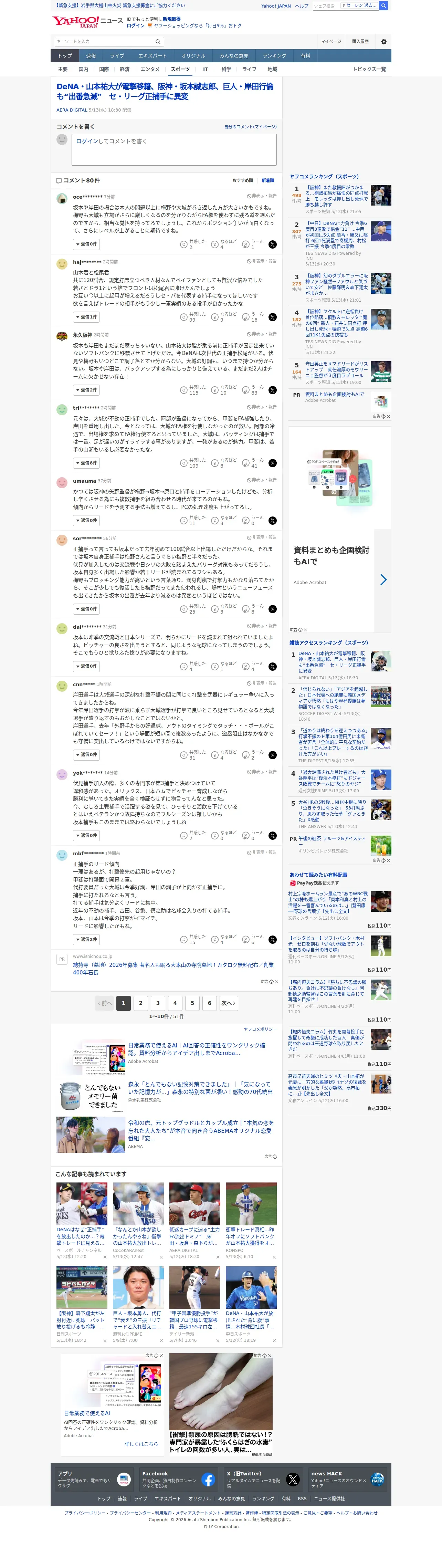Expand replies on umauma's comment
Viewport: 442px width, 1568px height.
point(86,521)
